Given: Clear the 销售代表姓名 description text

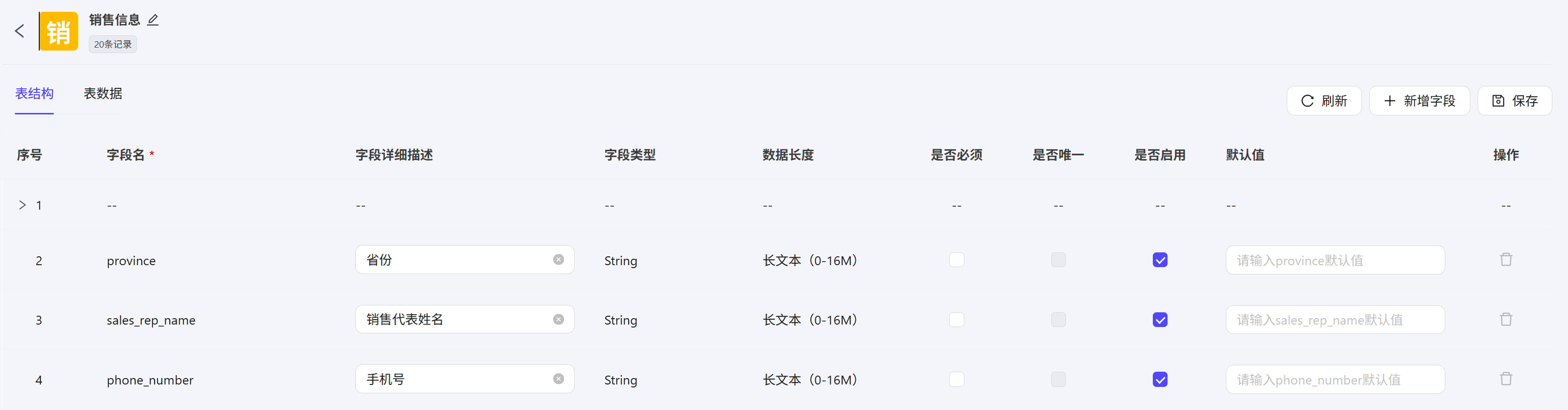Looking at the screenshot, I should [x=558, y=319].
